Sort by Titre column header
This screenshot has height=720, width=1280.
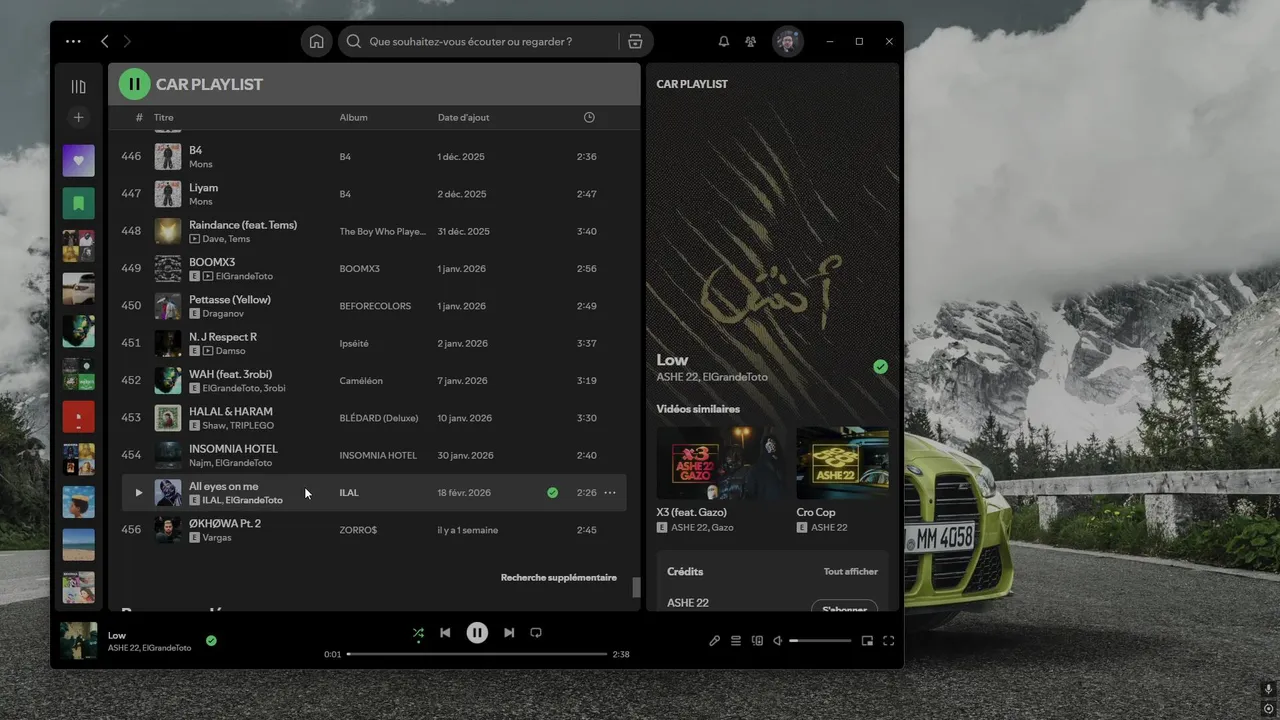[x=163, y=117]
